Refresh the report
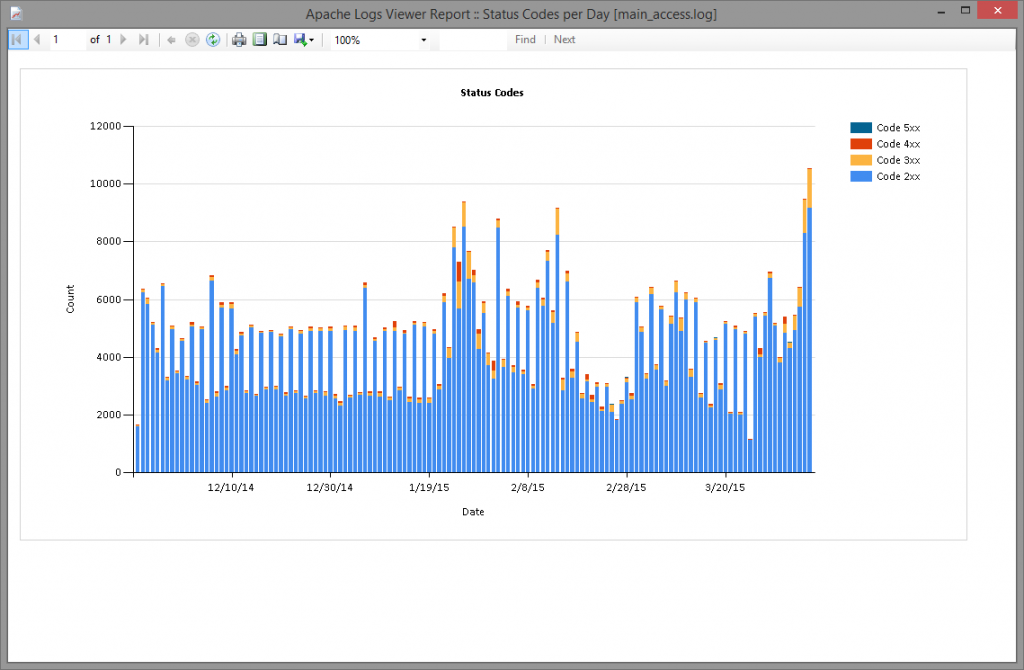Image resolution: width=1024 pixels, height=670 pixels. coord(213,40)
